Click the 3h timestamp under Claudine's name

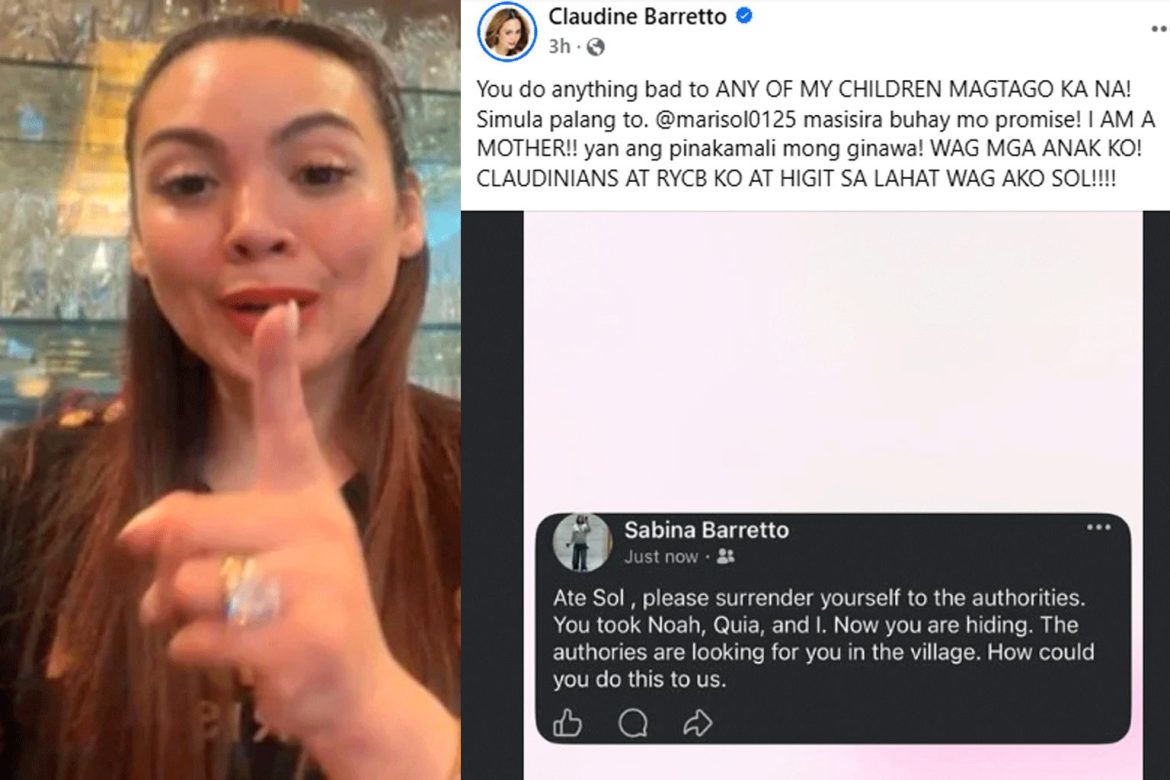[x=559, y=47]
